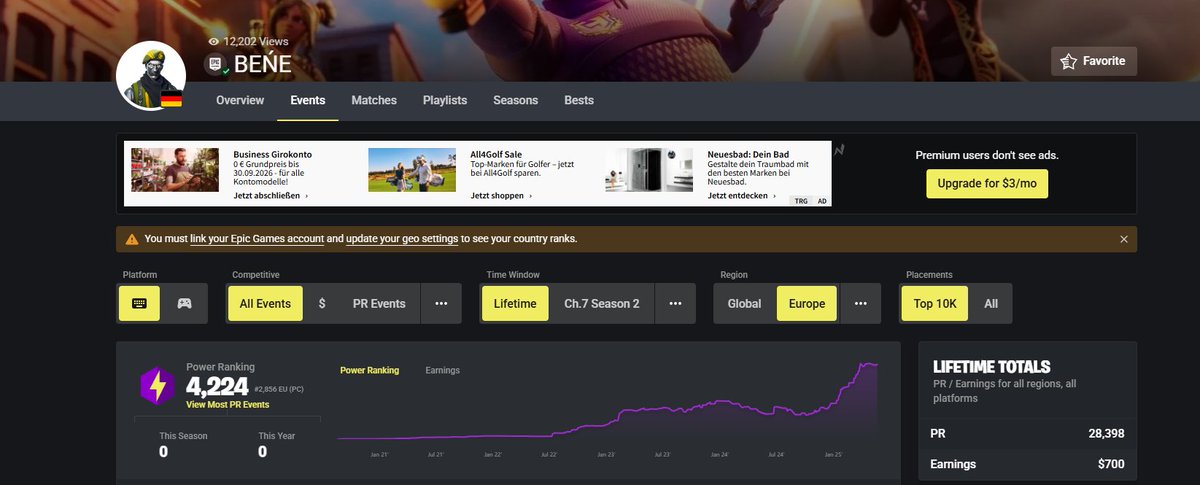1200x485 pixels.
Task: Expand more time window options
Action: (675, 304)
